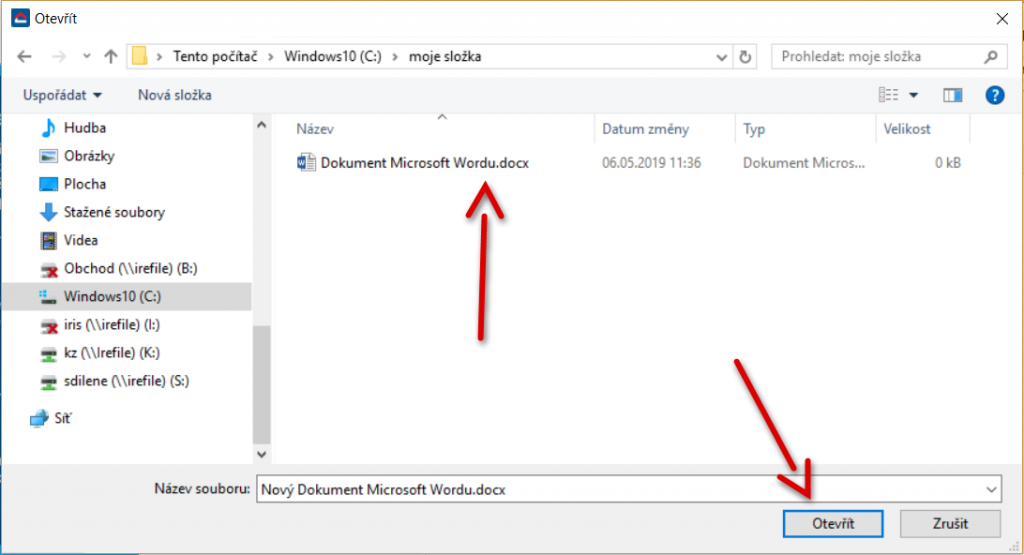
Task: Click the disconnected B: drive icon
Action: pyautogui.click(x=49, y=269)
